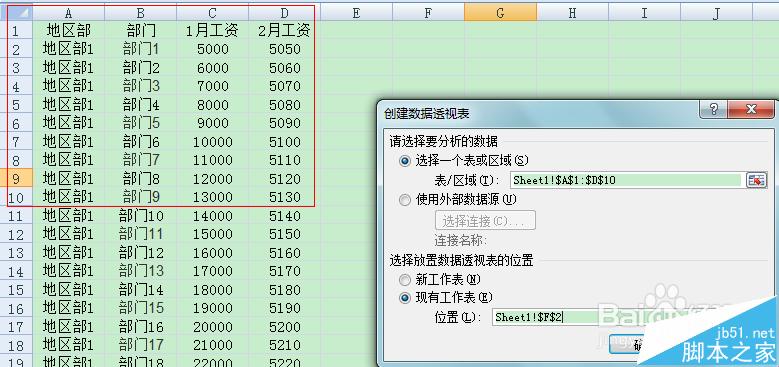Click the 5000 value in 1月工资 column
The height and width of the screenshot is (367, 779).
(x=213, y=49)
